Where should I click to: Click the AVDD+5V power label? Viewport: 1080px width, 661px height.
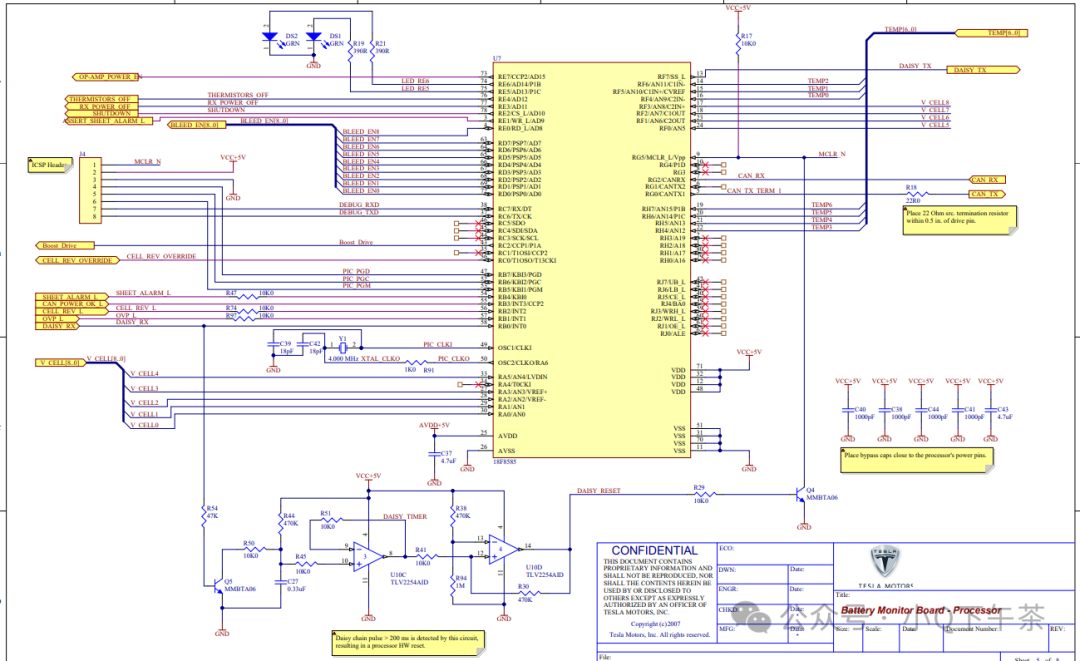point(434,426)
